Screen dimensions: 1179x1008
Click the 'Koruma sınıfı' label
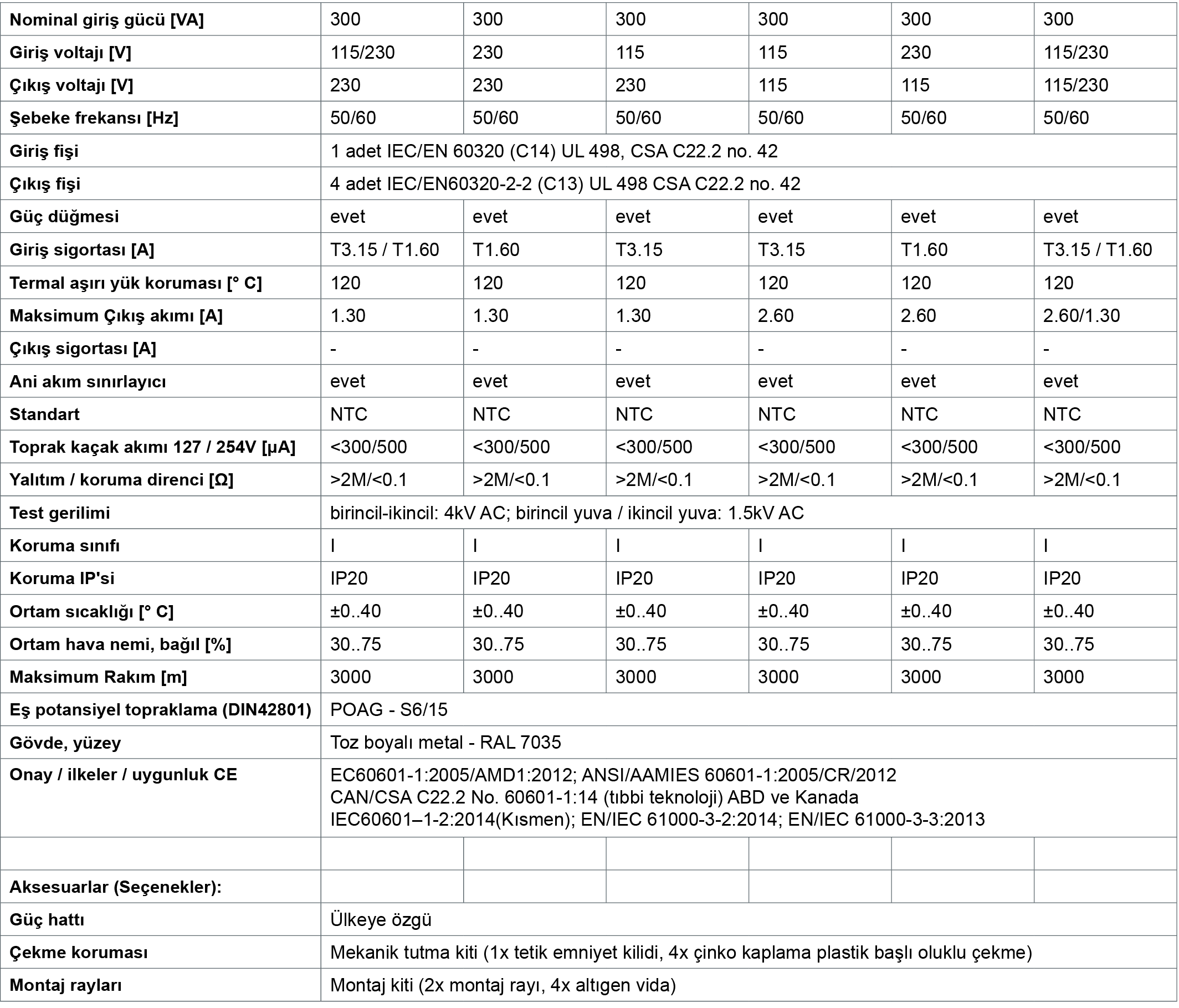[x=65, y=546]
